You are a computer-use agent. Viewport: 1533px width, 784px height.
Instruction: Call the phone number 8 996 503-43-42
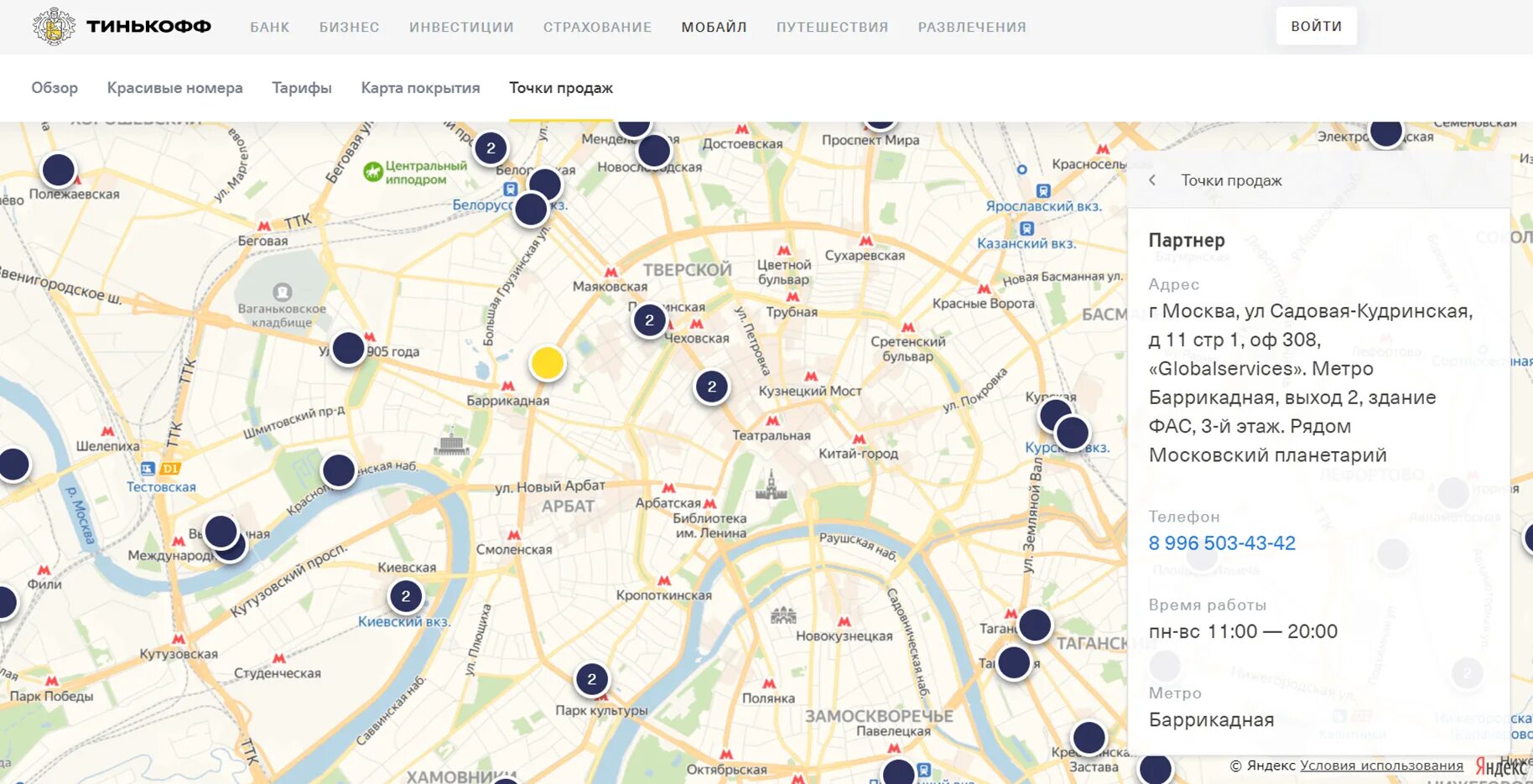(x=1222, y=543)
